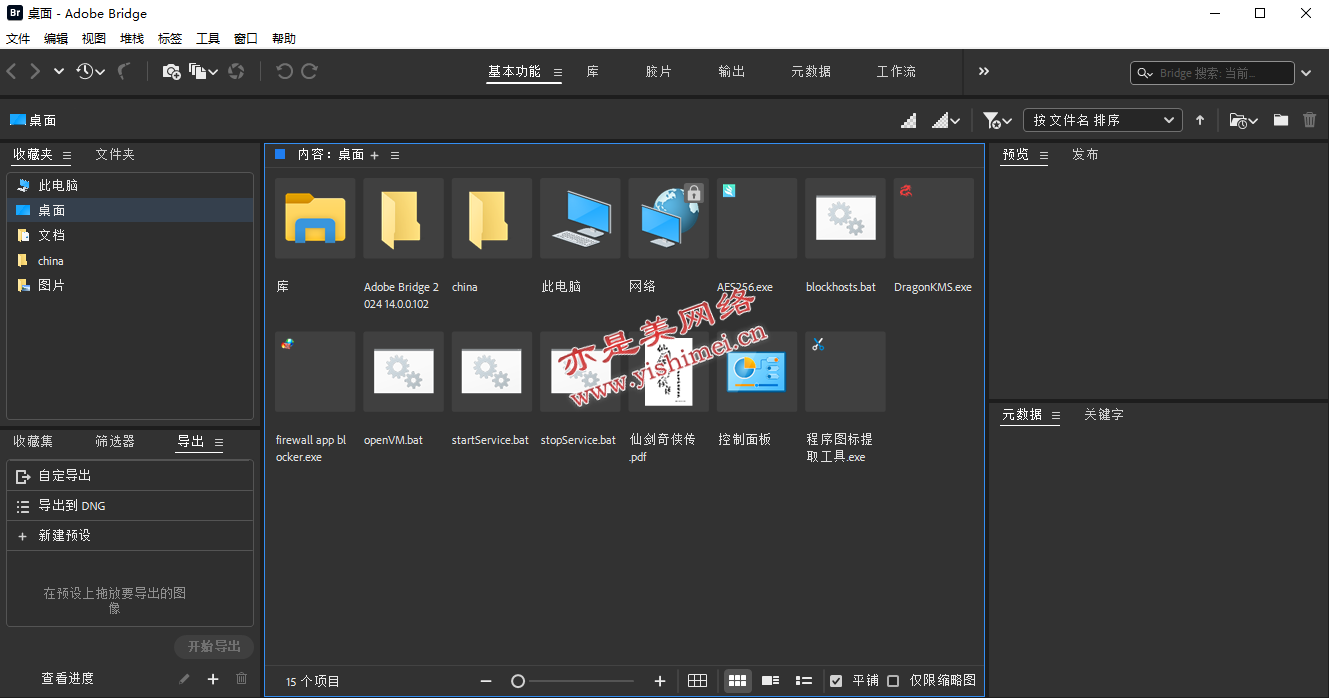The height and width of the screenshot is (698, 1329).
Task: Open the parent/favorites chevron dropdown
Action: (x=59, y=71)
